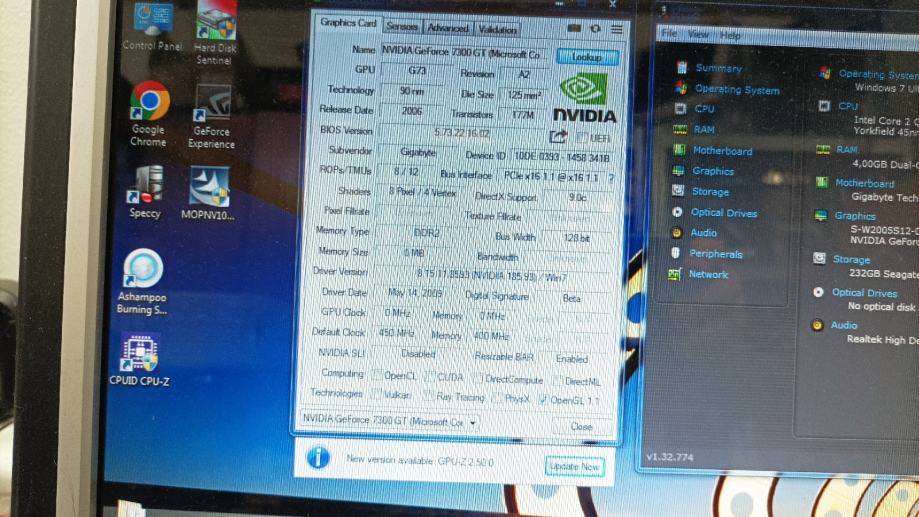Click BIOS Version field

[463, 133]
